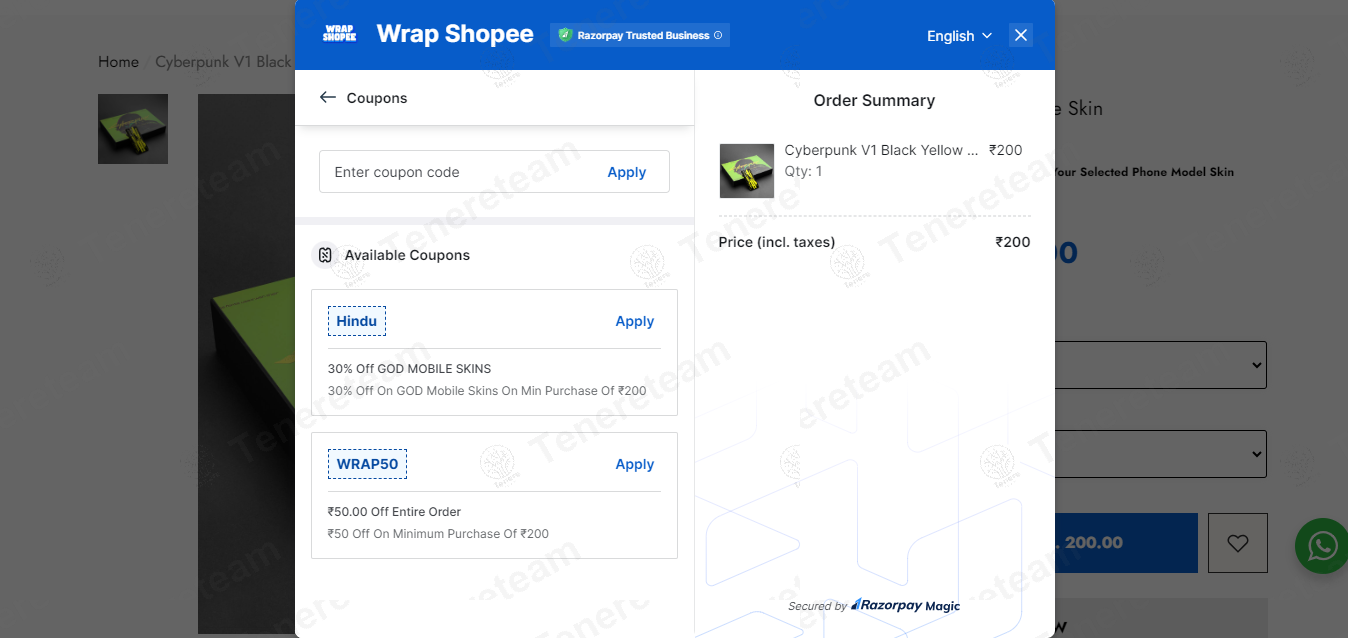Click the Wrap Shopee logo icon

[339, 33]
